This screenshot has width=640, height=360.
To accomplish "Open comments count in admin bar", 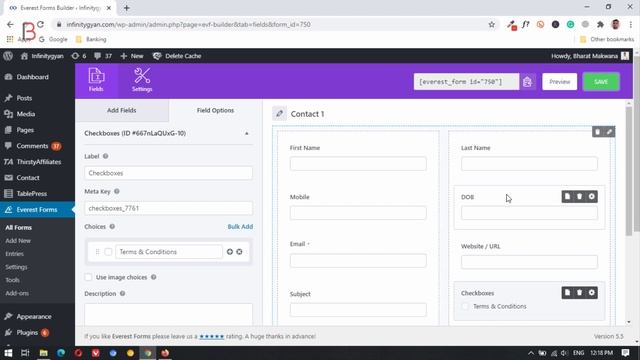I will coord(103,56).
